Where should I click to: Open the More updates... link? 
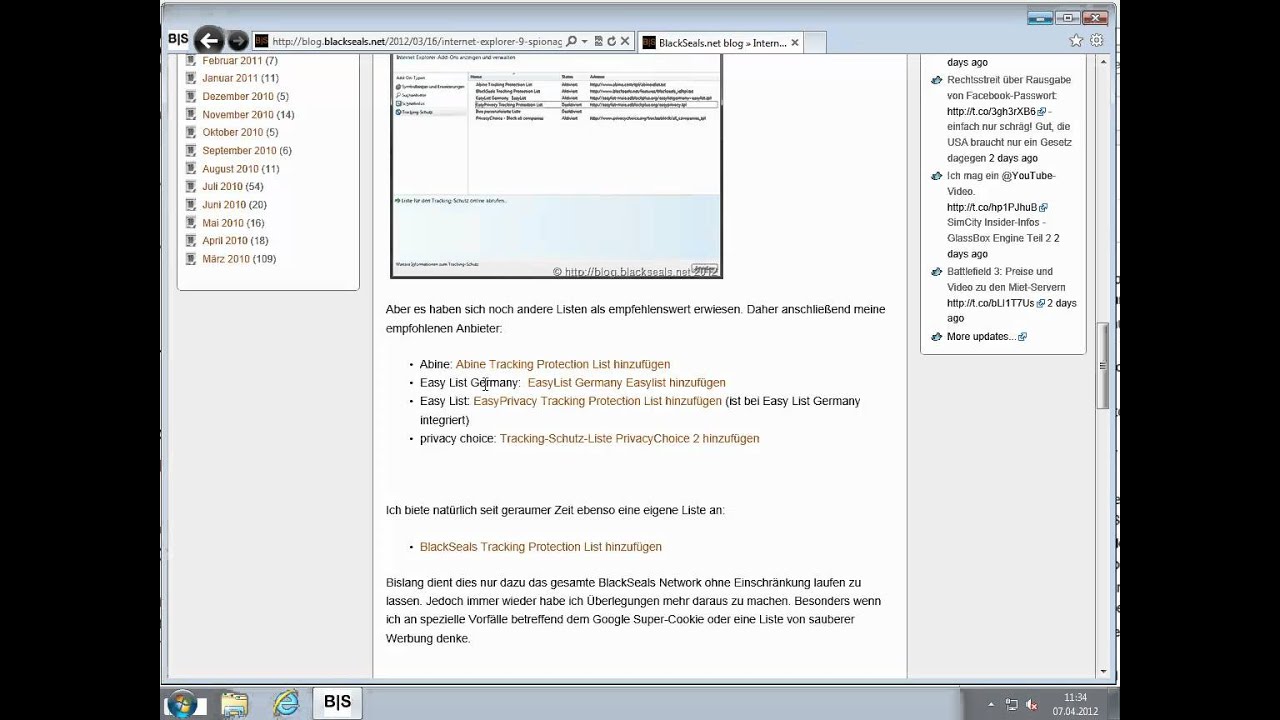[x=981, y=336]
